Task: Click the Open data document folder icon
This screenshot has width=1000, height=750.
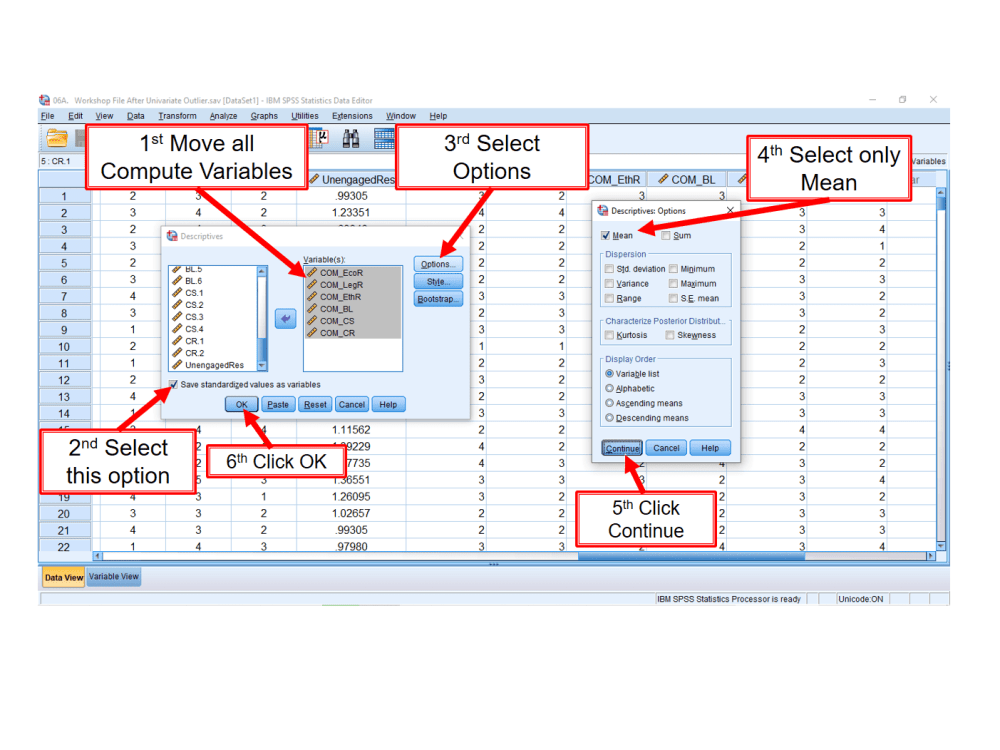Action: [x=56, y=140]
